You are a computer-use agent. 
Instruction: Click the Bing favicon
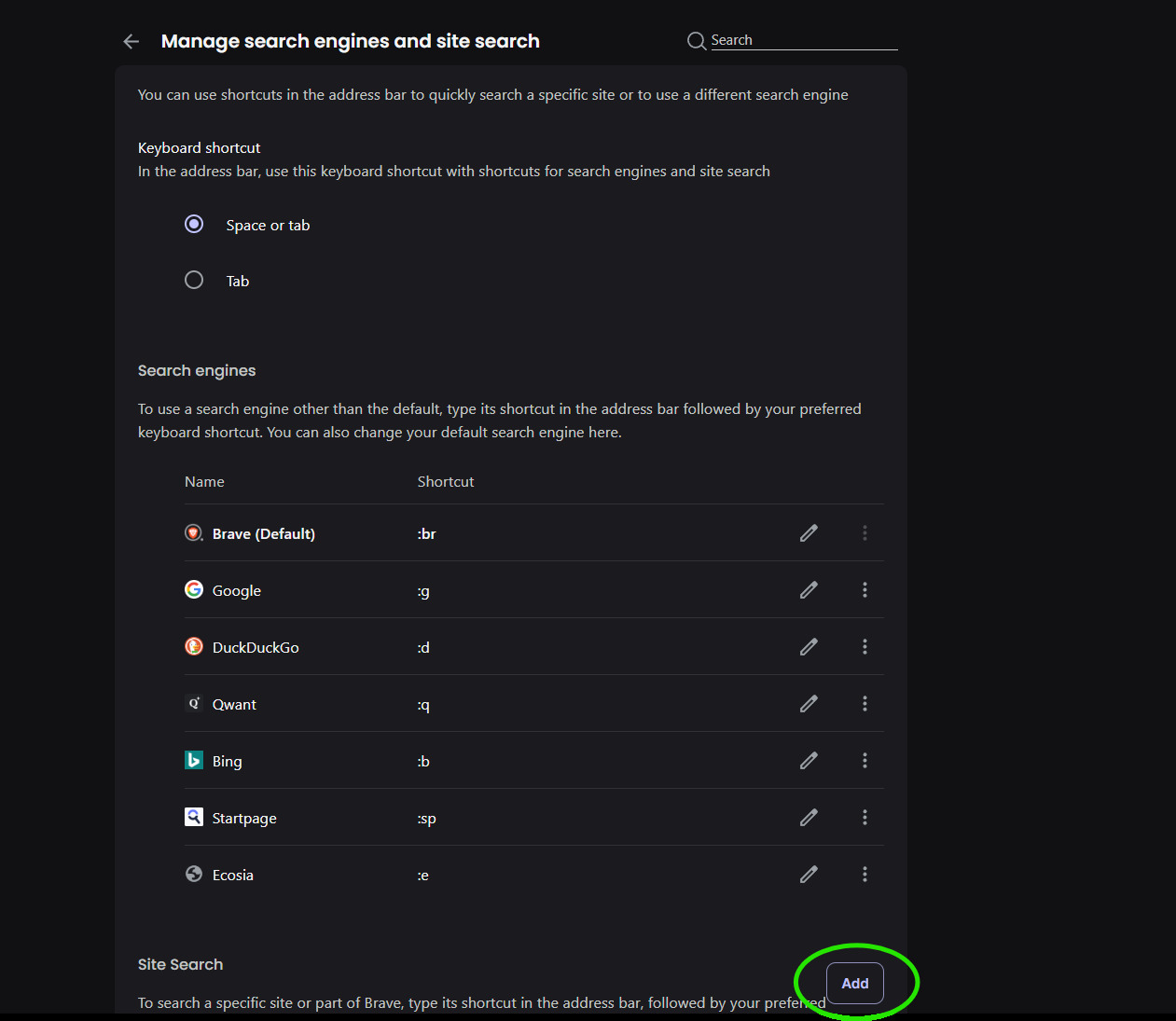193,760
